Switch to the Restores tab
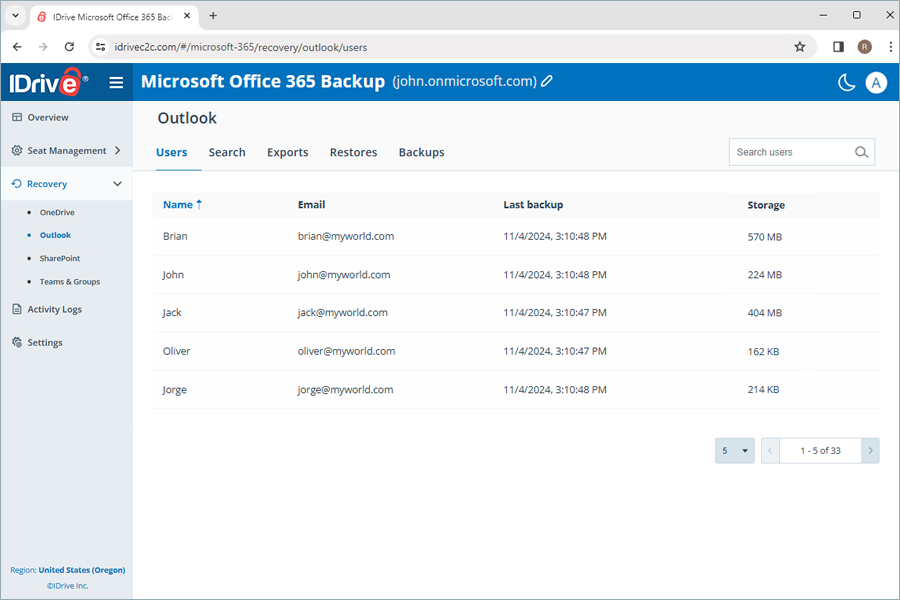This screenshot has height=600, width=900. pos(353,152)
